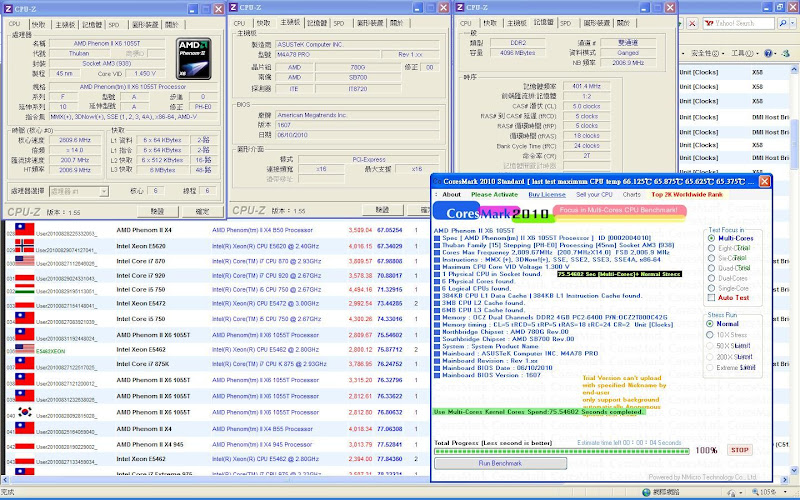Image resolution: width=800 pixels, height=500 pixels.
Task: Select the Quad-Cores test focus option
Action: tap(711, 268)
